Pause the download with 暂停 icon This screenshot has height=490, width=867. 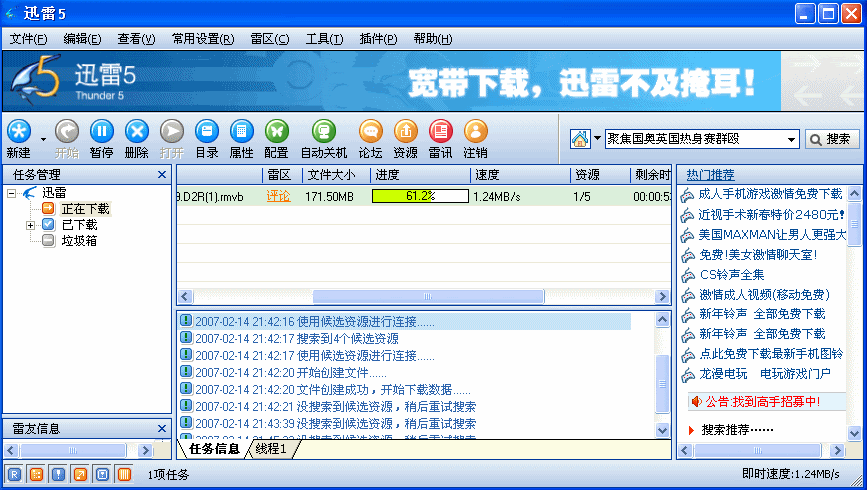(102, 132)
